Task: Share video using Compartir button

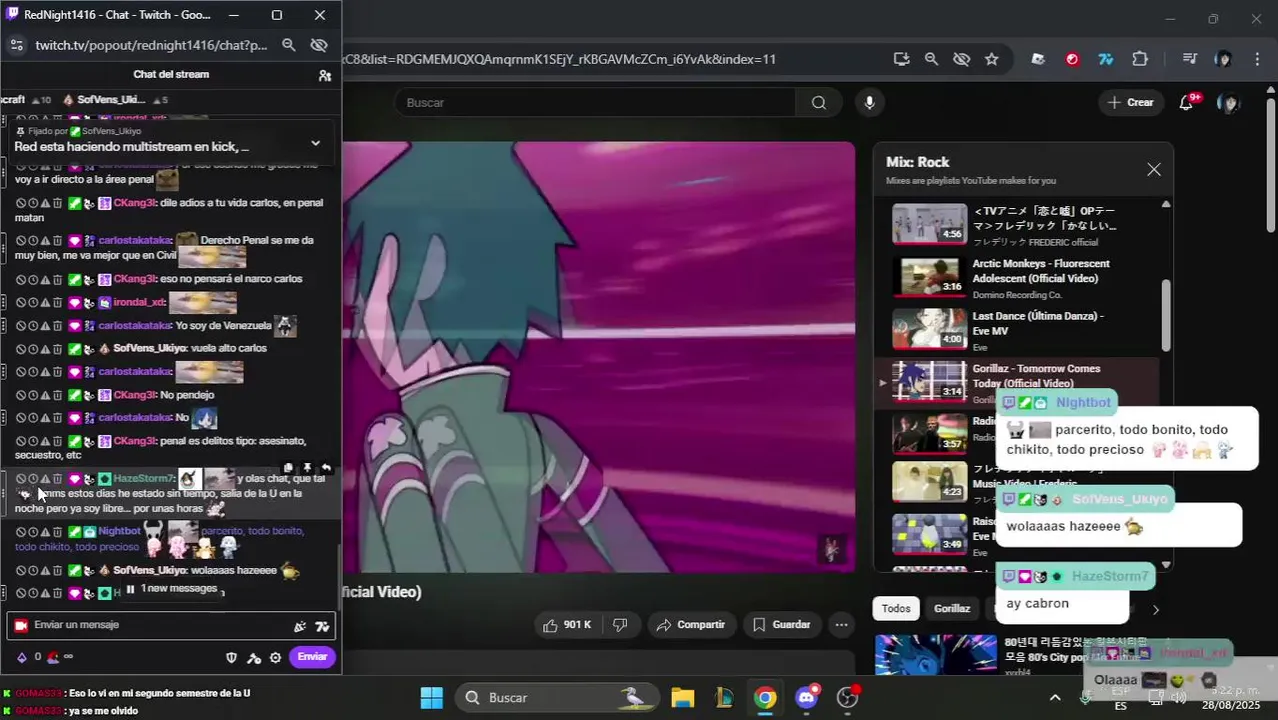Action: point(689,625)
